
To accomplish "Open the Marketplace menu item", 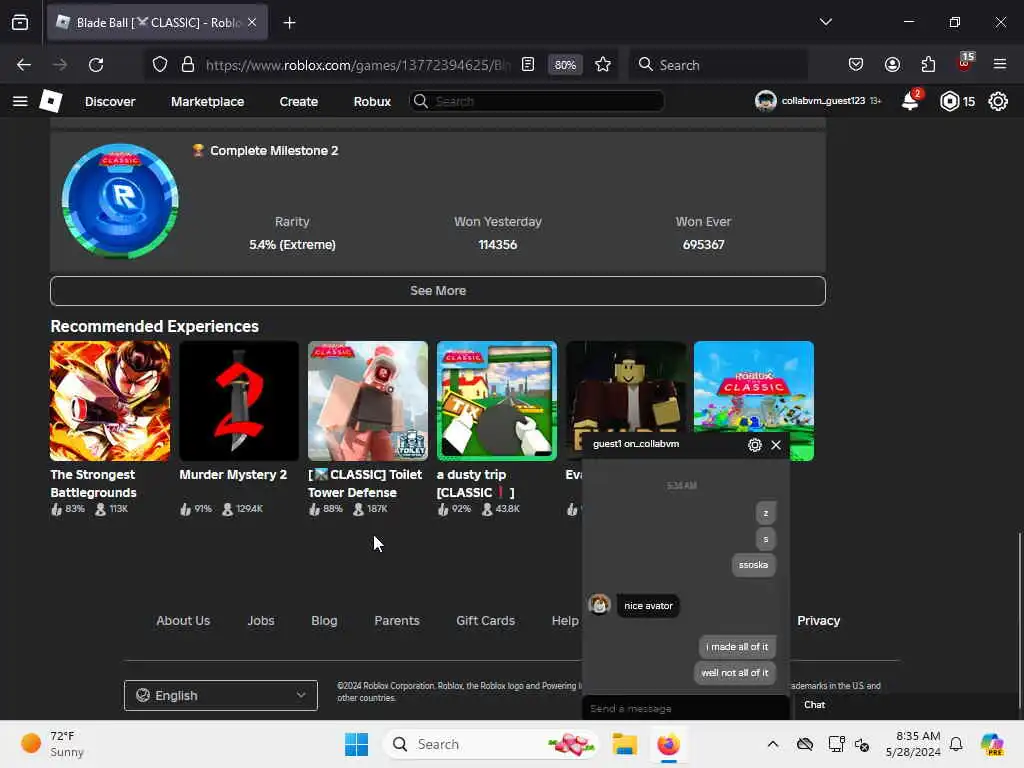I will pos(208,101).
